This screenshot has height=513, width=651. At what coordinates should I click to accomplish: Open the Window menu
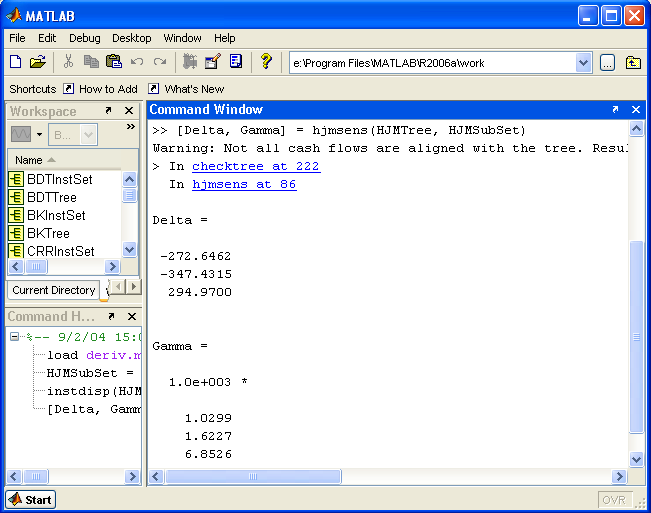182,38
